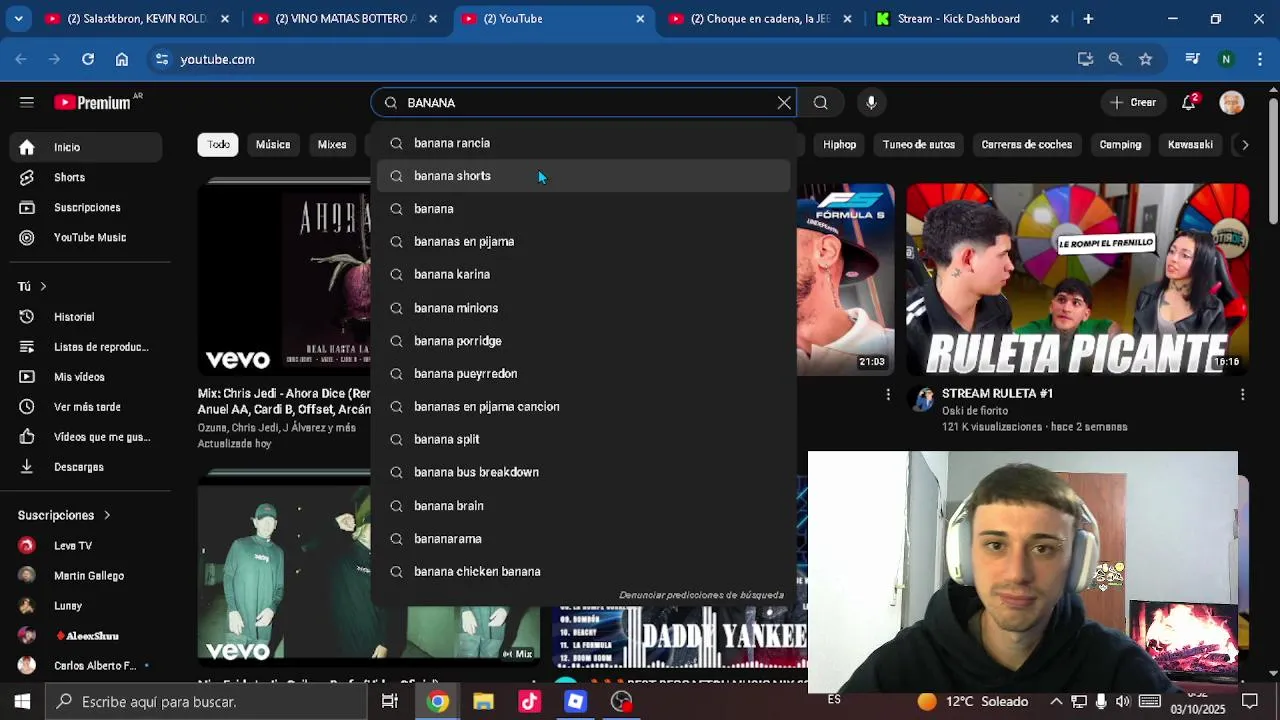1280x720 pixels.
Task: Show hidden system tray icons
Action: [1056, 702]
